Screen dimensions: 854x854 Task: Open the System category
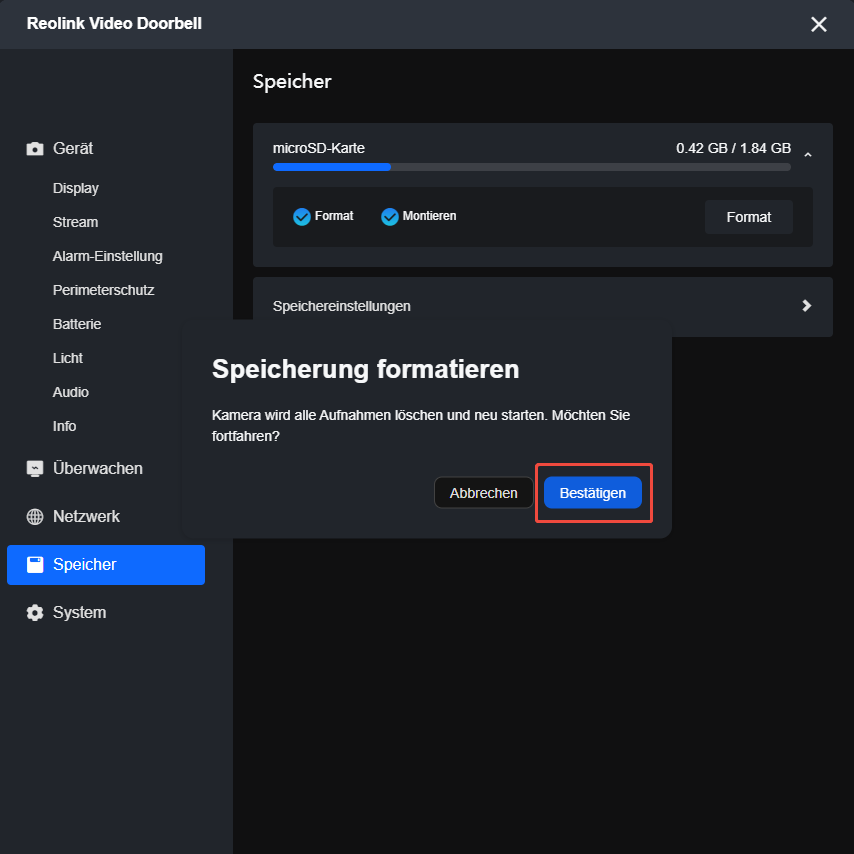click(80, 612)
